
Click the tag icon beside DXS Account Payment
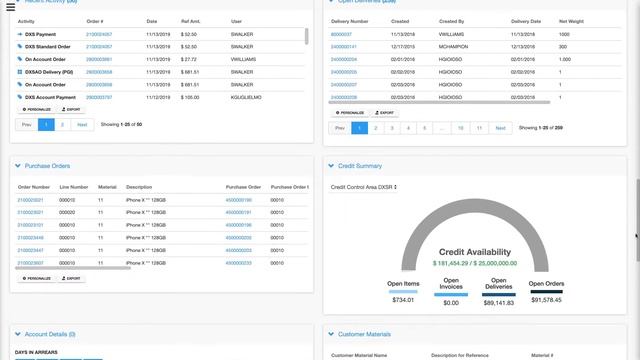click(20, 97)
